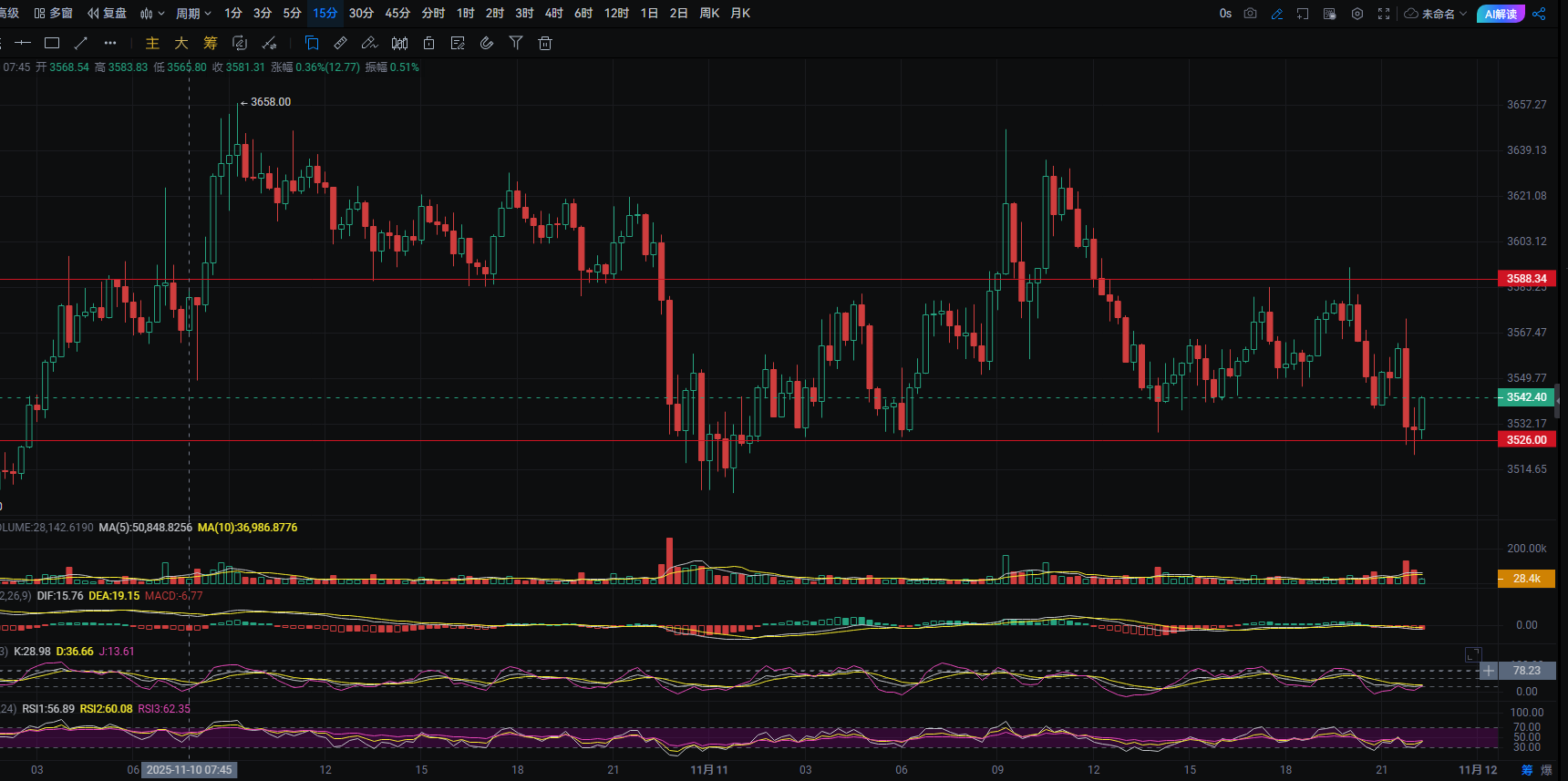Image resolution: width=1568 pixels, height=781 pixels.
Task: Toggle the blue pencil drawing mode icon
Action: pos(1276,14)
